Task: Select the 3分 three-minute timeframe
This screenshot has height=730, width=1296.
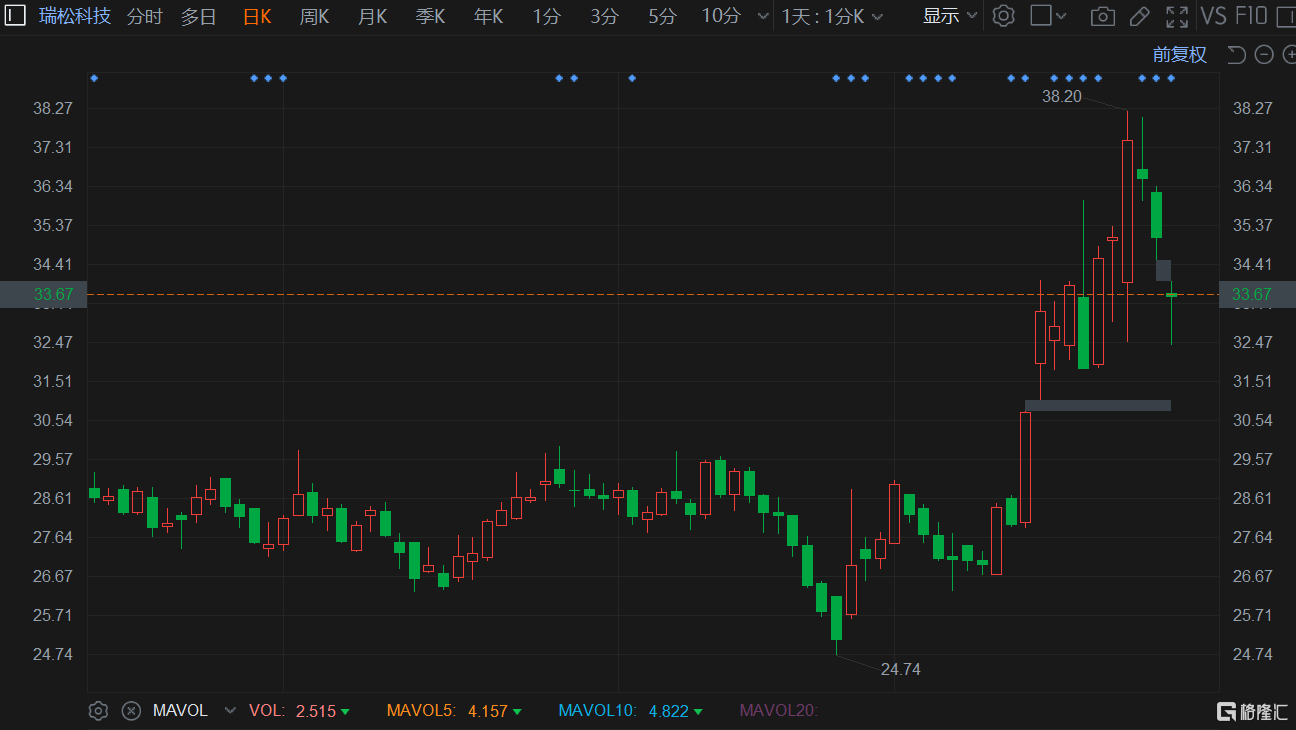Action: [604, 17]
